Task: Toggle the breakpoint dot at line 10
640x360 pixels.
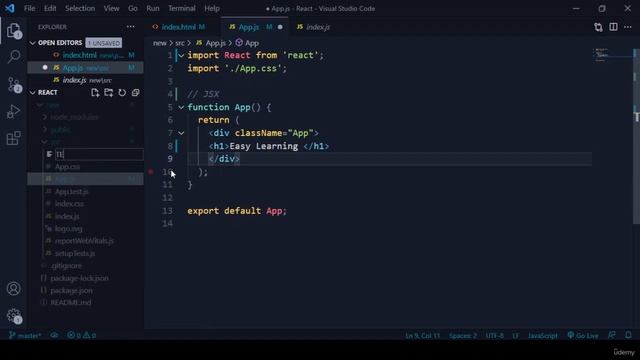Action: pos(151,172)
